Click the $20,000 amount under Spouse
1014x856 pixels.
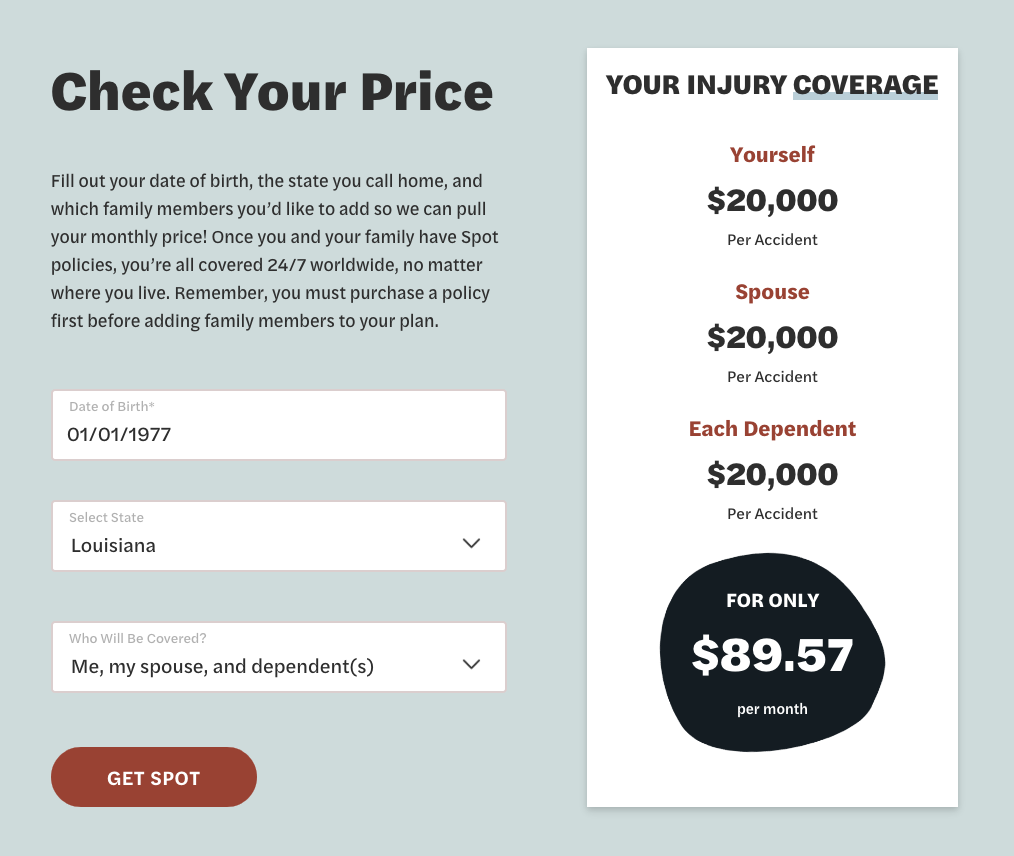pos(772,338)
